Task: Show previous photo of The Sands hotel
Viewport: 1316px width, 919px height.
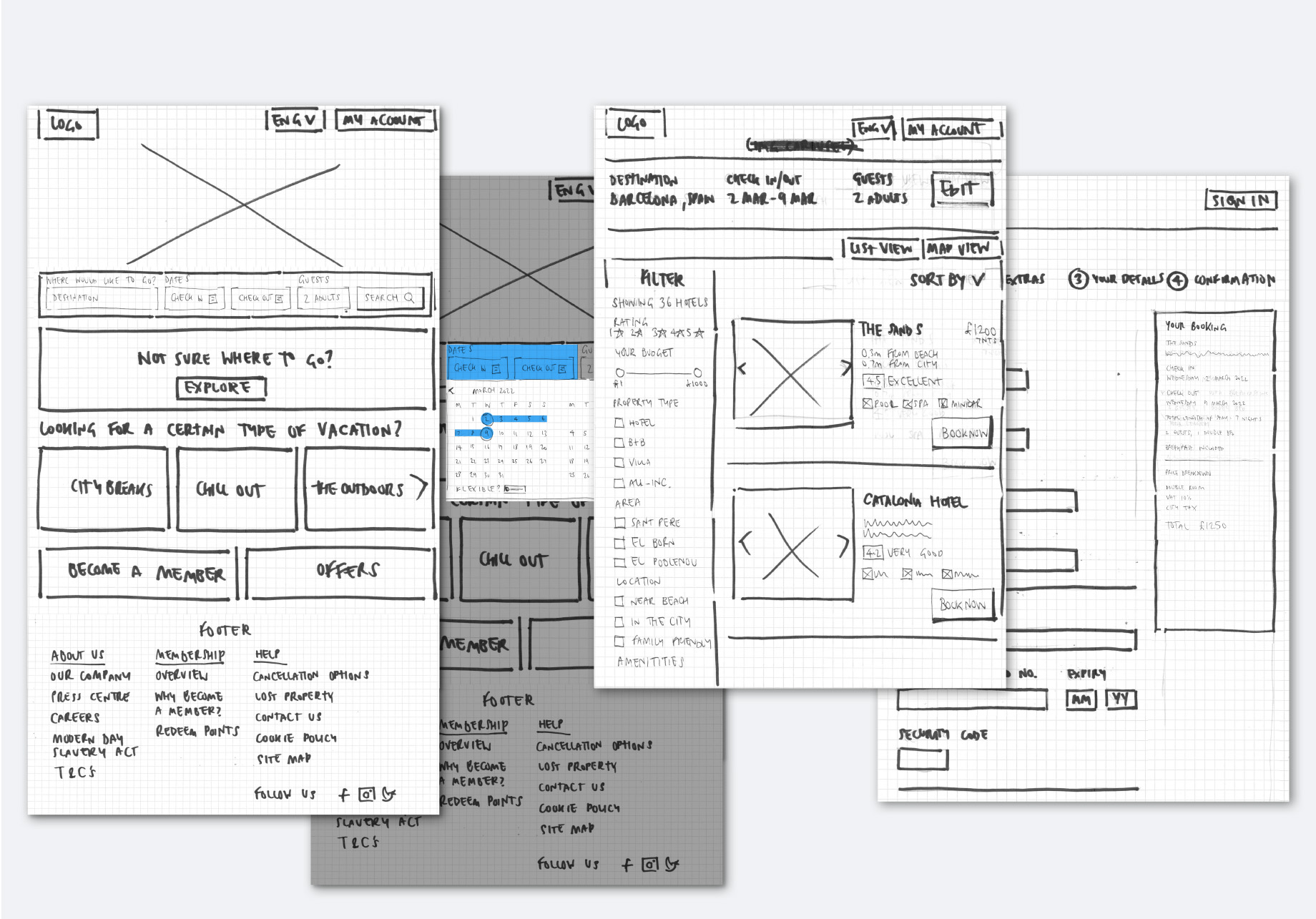Action: coord(742,368)
